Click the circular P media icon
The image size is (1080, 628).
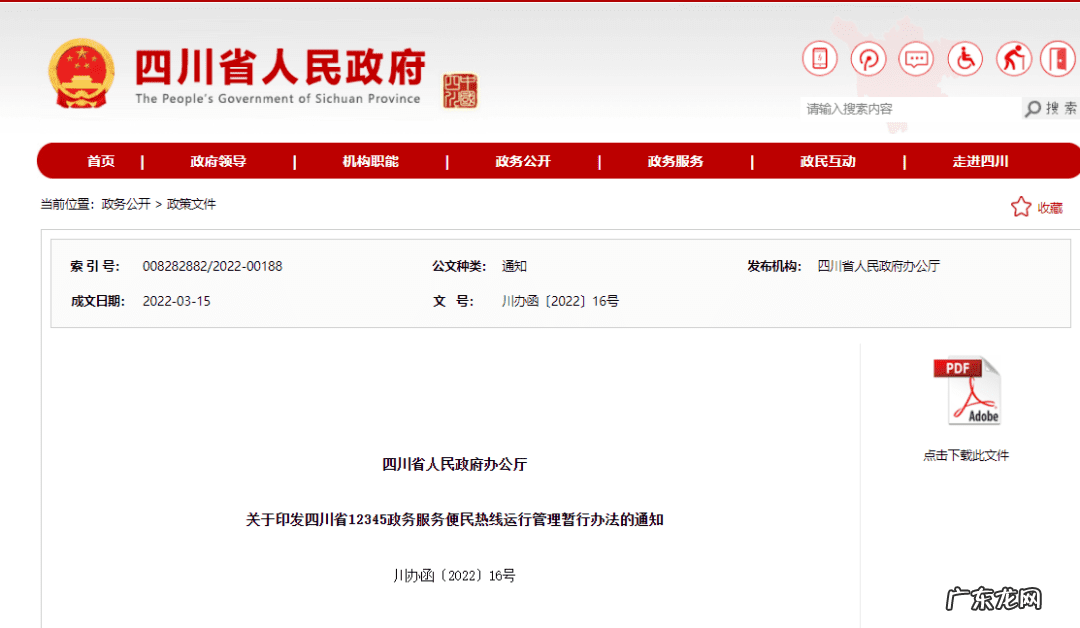pos(868,59)
